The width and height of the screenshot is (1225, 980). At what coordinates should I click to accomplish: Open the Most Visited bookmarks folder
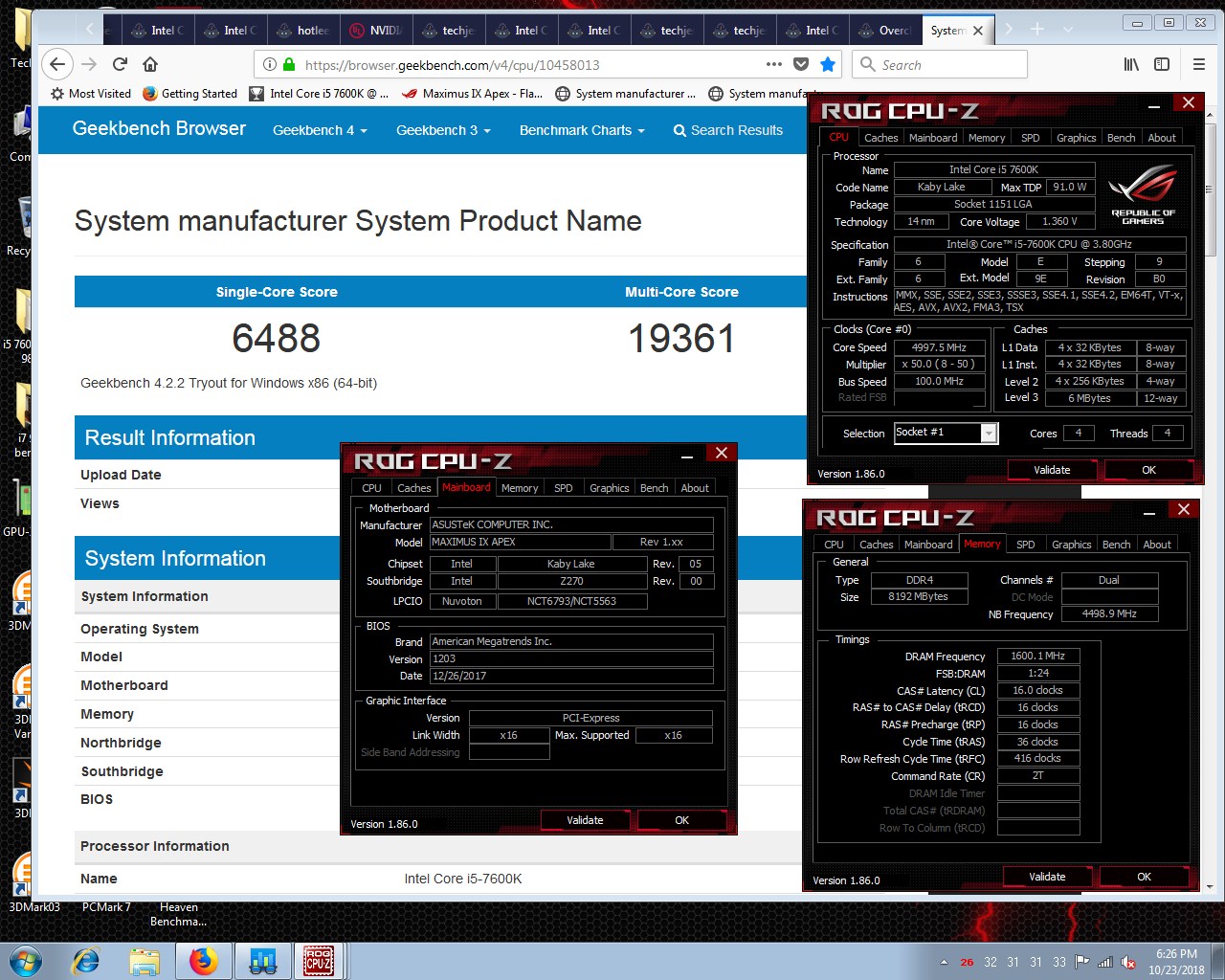pyautogui.click(x=91, y=94)
